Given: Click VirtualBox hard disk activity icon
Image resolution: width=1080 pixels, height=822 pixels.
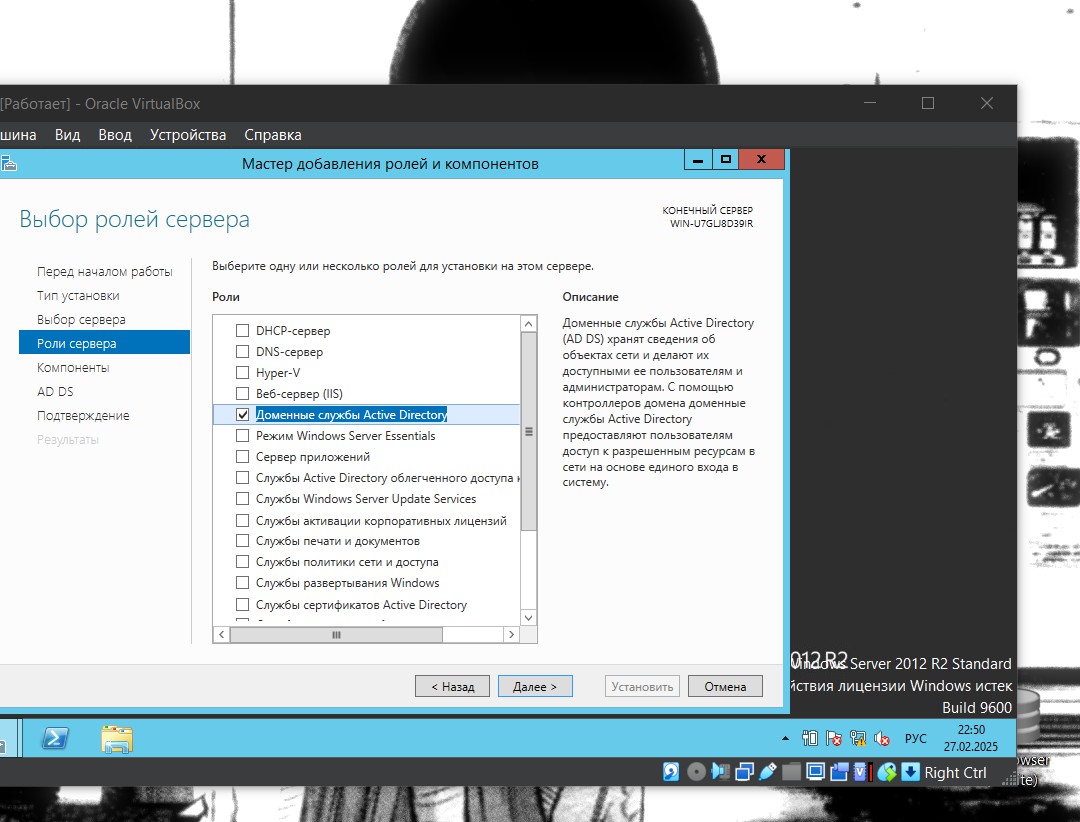Looking at the screenshot, I should [x=671, y=772].
